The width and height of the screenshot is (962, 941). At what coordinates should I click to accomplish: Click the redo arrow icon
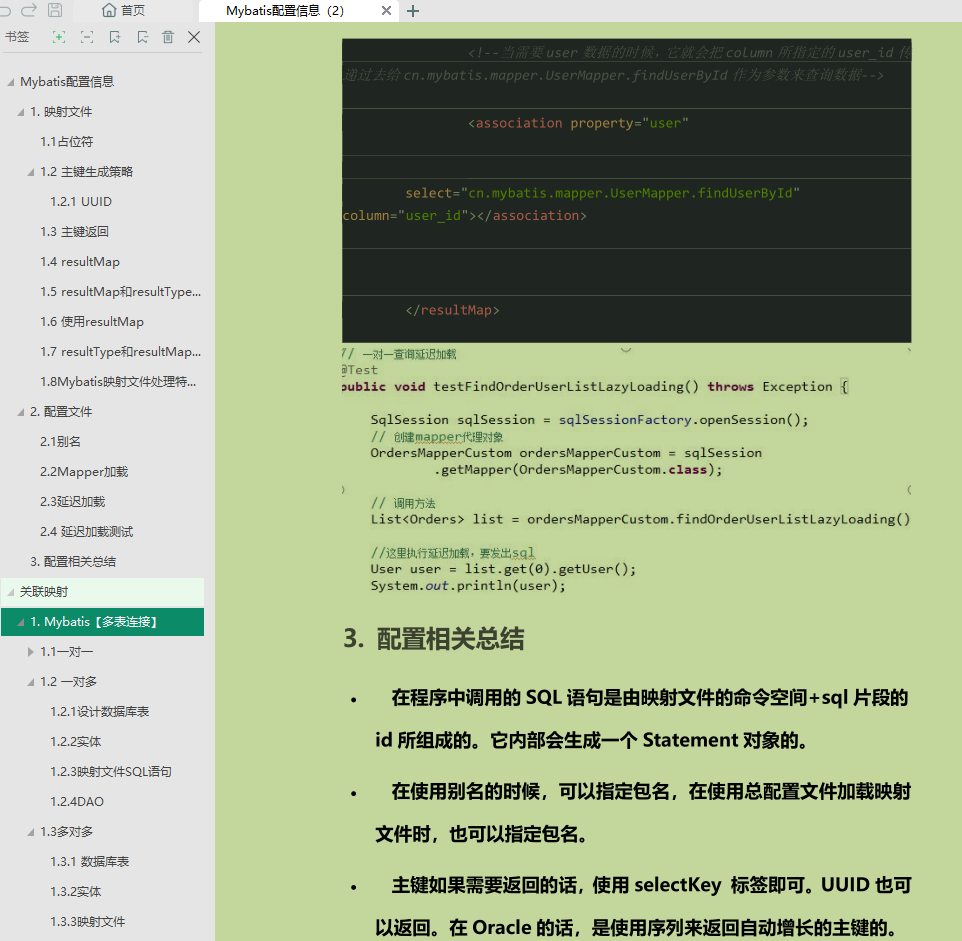[x=29, y=10]
